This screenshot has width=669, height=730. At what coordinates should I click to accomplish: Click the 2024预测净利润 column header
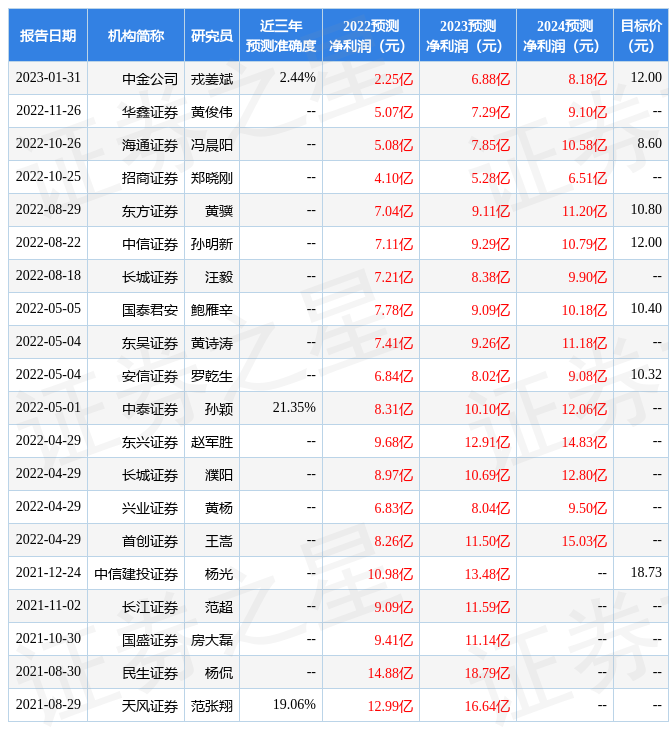[x=565, y=35]
